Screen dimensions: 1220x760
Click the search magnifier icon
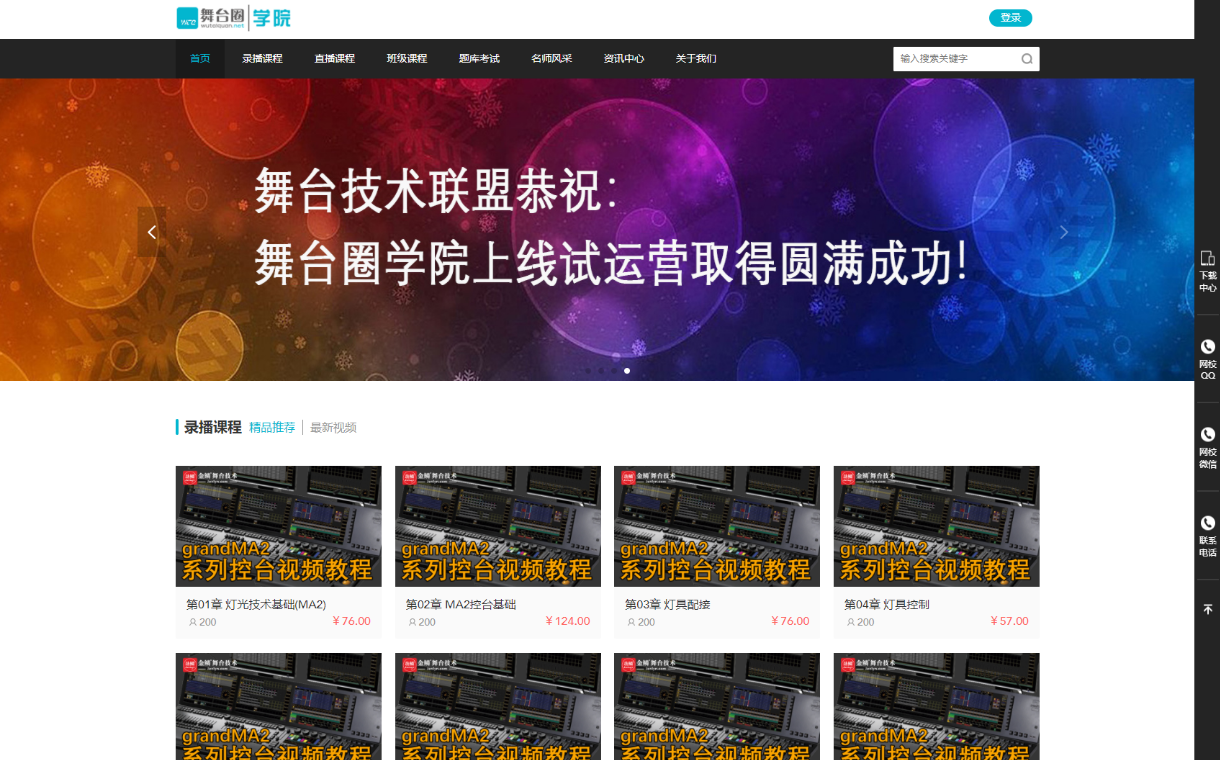[x=1026, y=59]
